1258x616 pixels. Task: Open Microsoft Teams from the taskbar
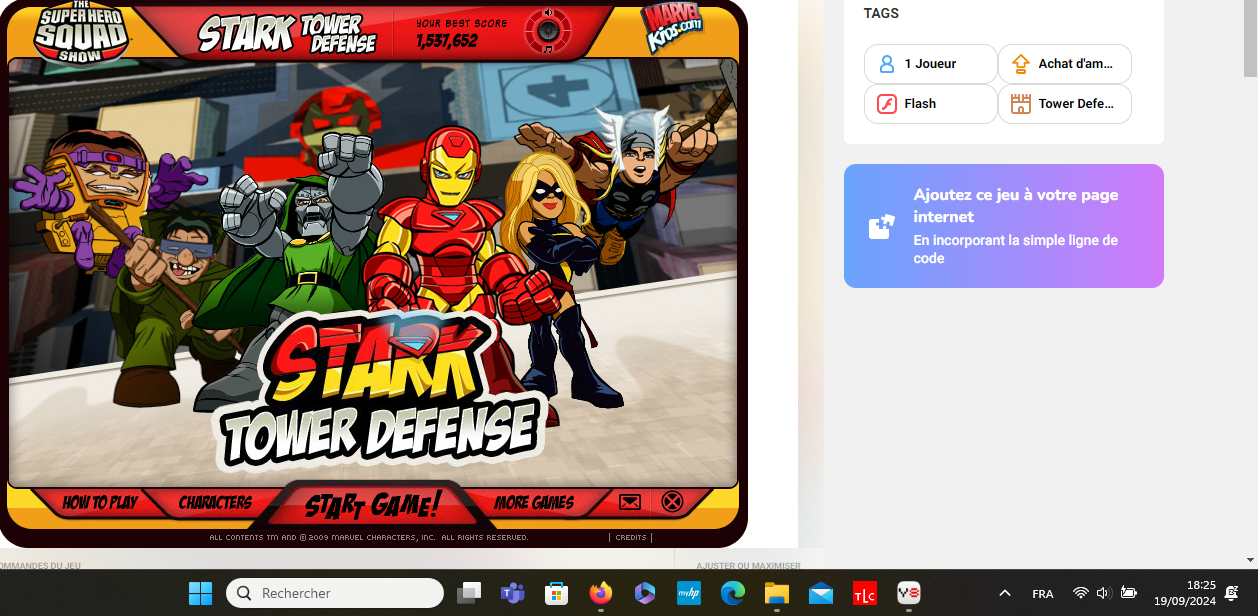[x=513, y=593]
